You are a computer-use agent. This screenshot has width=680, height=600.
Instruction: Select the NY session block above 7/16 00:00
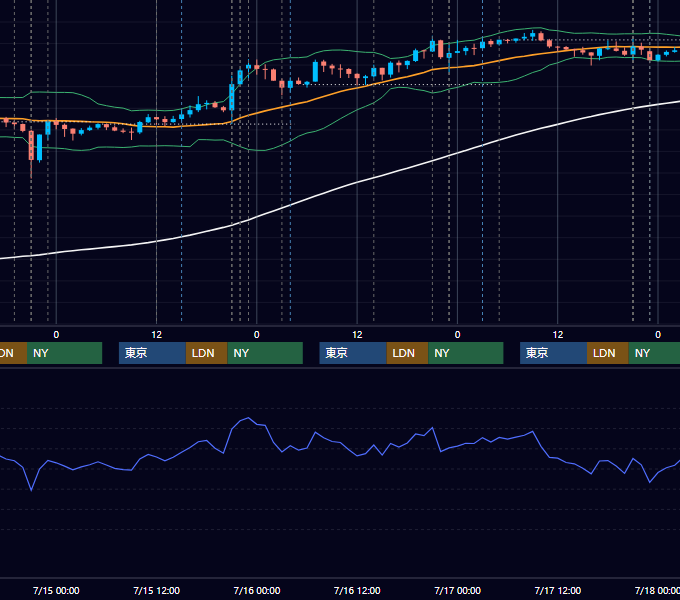265,353
